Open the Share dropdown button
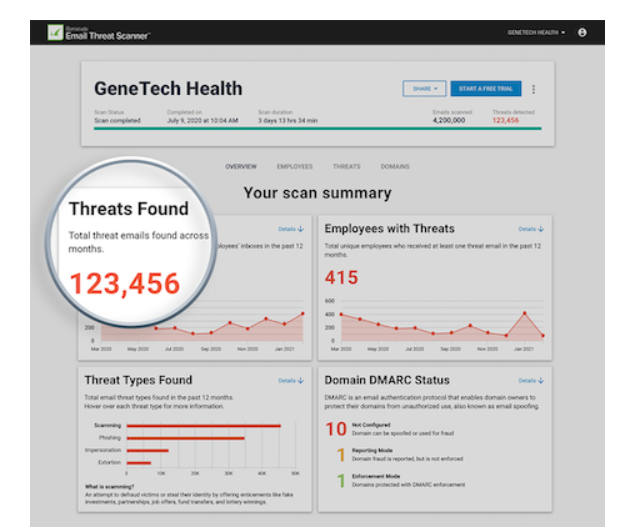Viewport: 632px width, 532px height. coord(424,89)
